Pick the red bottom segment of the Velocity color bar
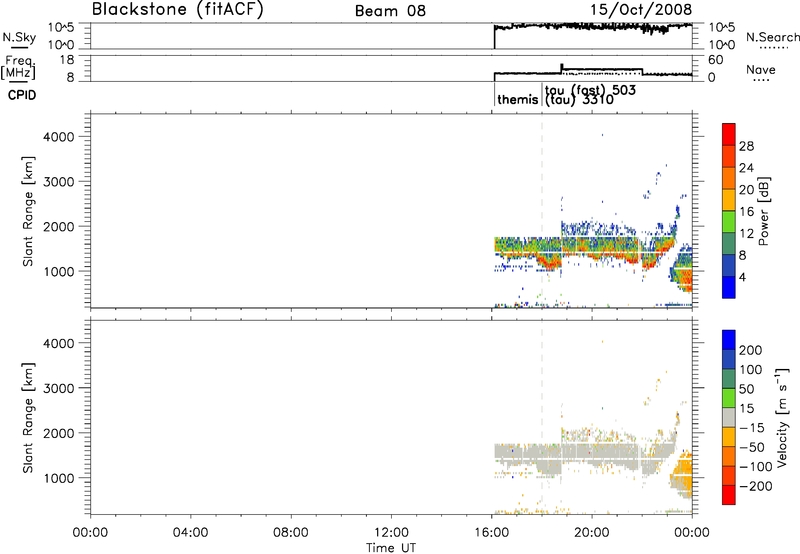The height and width of the screenshot is (554, 800). point(729,495)
